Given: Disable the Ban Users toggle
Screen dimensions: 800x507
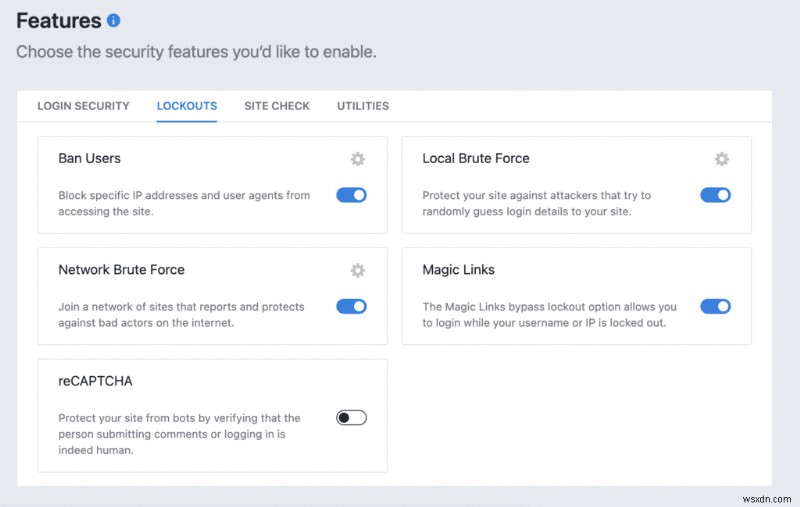Looking at the screenshot, I should coord(351,195).
